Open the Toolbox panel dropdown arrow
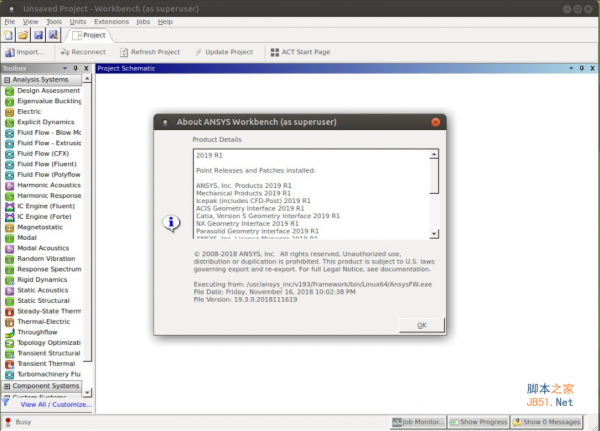Viewport: 600px width, 431px height. (x=65, y=68)
